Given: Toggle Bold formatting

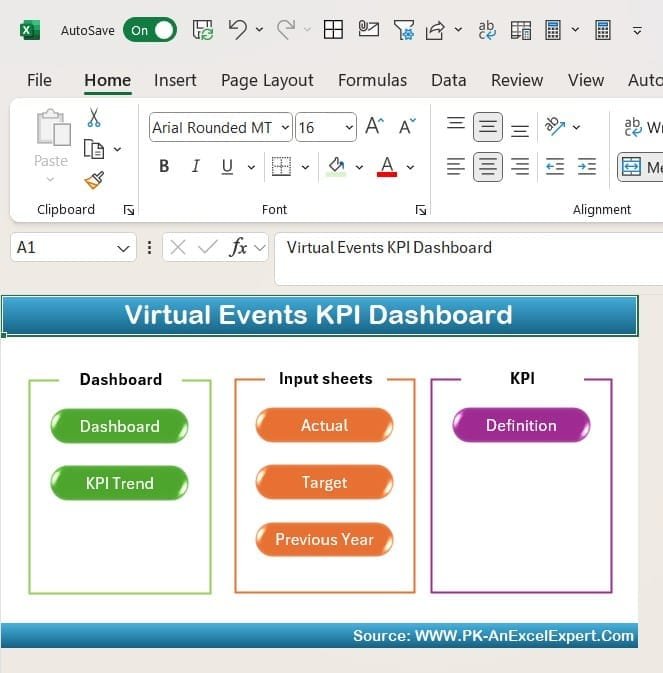Looking at the screenshot, I should pos(164,166).
